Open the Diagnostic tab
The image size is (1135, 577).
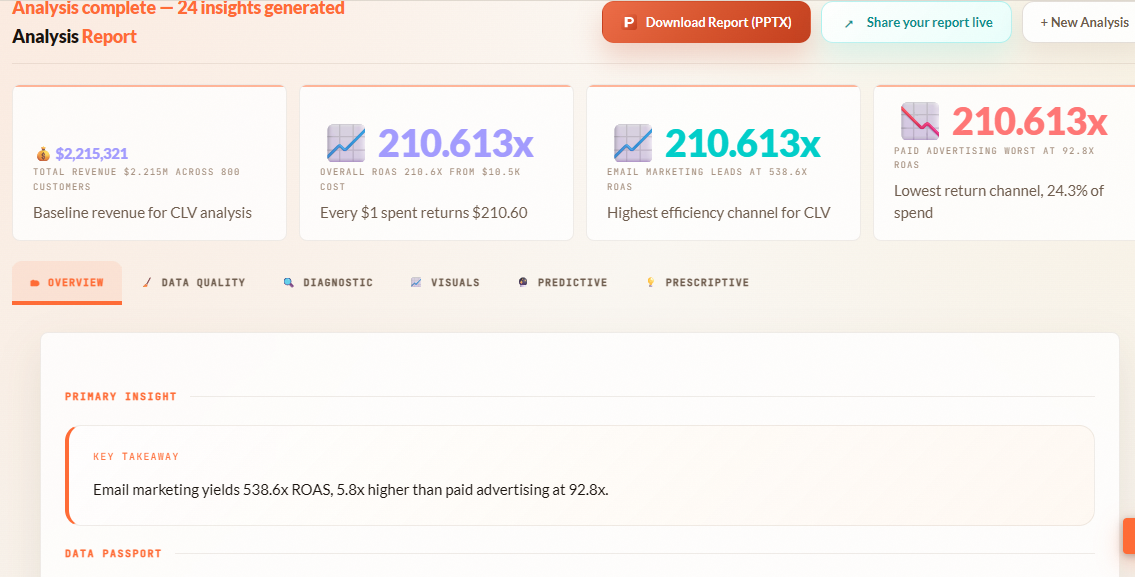[x=328, y=282]
